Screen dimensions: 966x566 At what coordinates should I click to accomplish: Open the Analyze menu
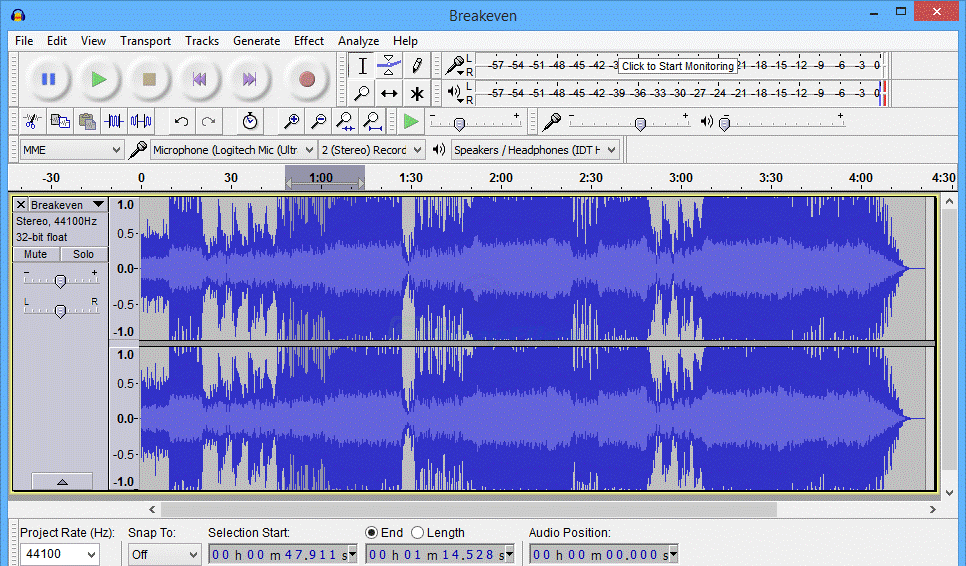coord(359,41)
